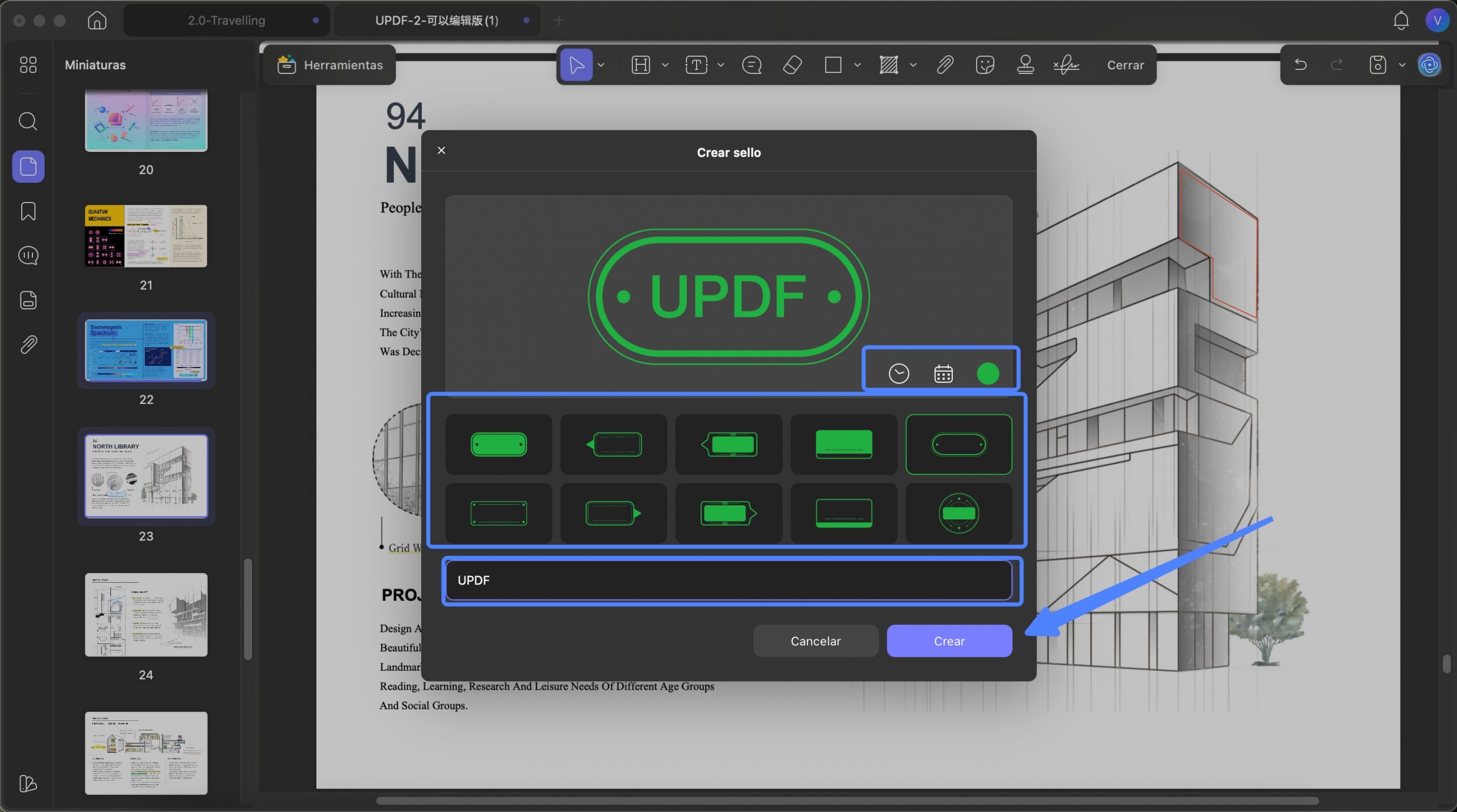
Task: Select the hatched area fill tool
Action: tap(888, 65)
